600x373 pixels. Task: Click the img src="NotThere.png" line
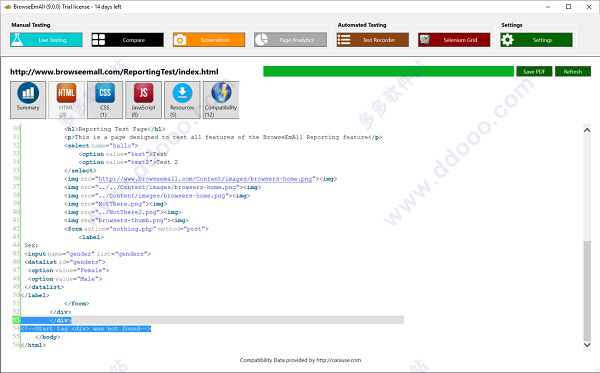pos(116,204)
